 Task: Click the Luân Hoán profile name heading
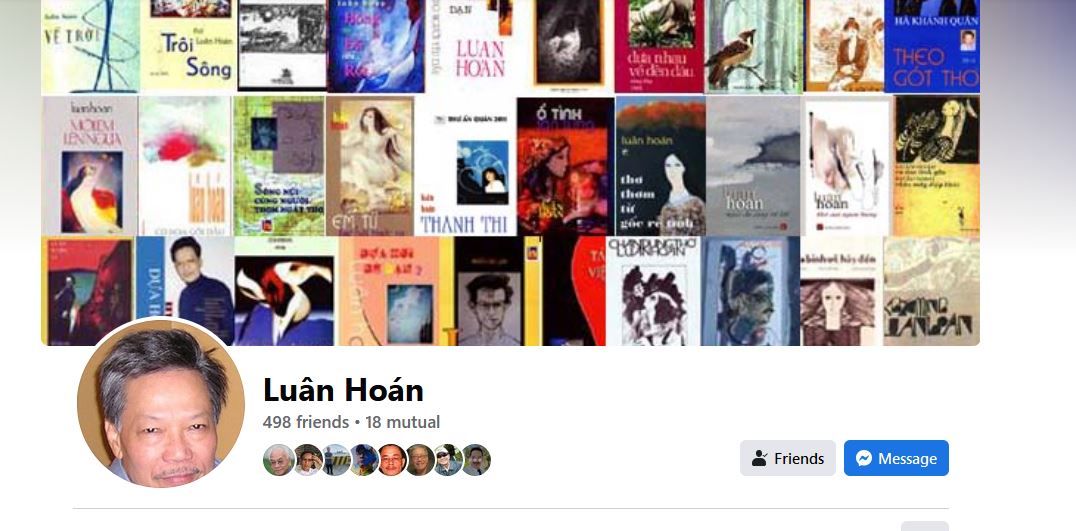[343, 390]
